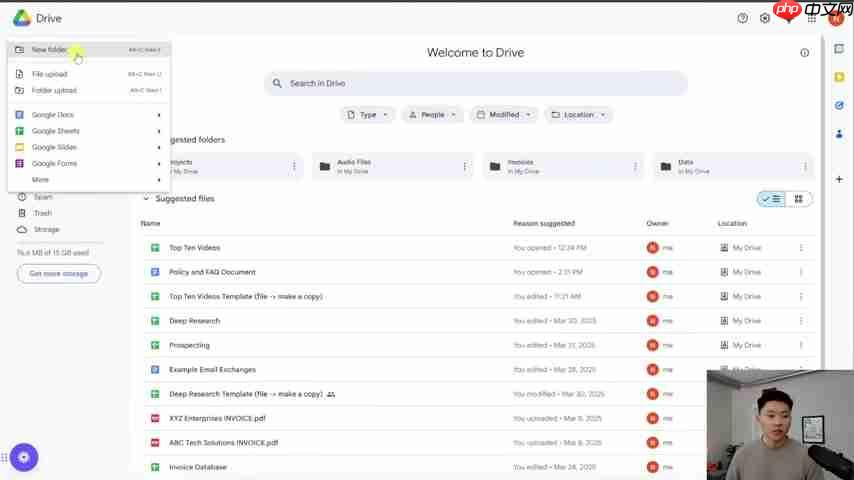The image size is (854, 480).
Task: Open the Top Ten Videos file
Action: [194, 248]
